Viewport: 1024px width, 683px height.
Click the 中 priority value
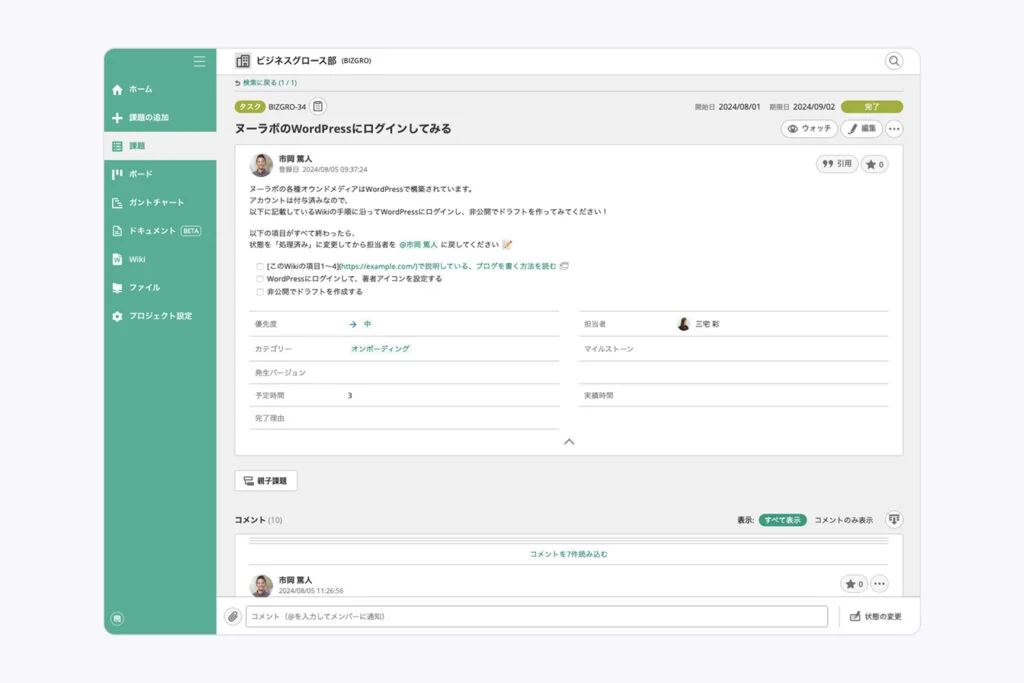367,324
